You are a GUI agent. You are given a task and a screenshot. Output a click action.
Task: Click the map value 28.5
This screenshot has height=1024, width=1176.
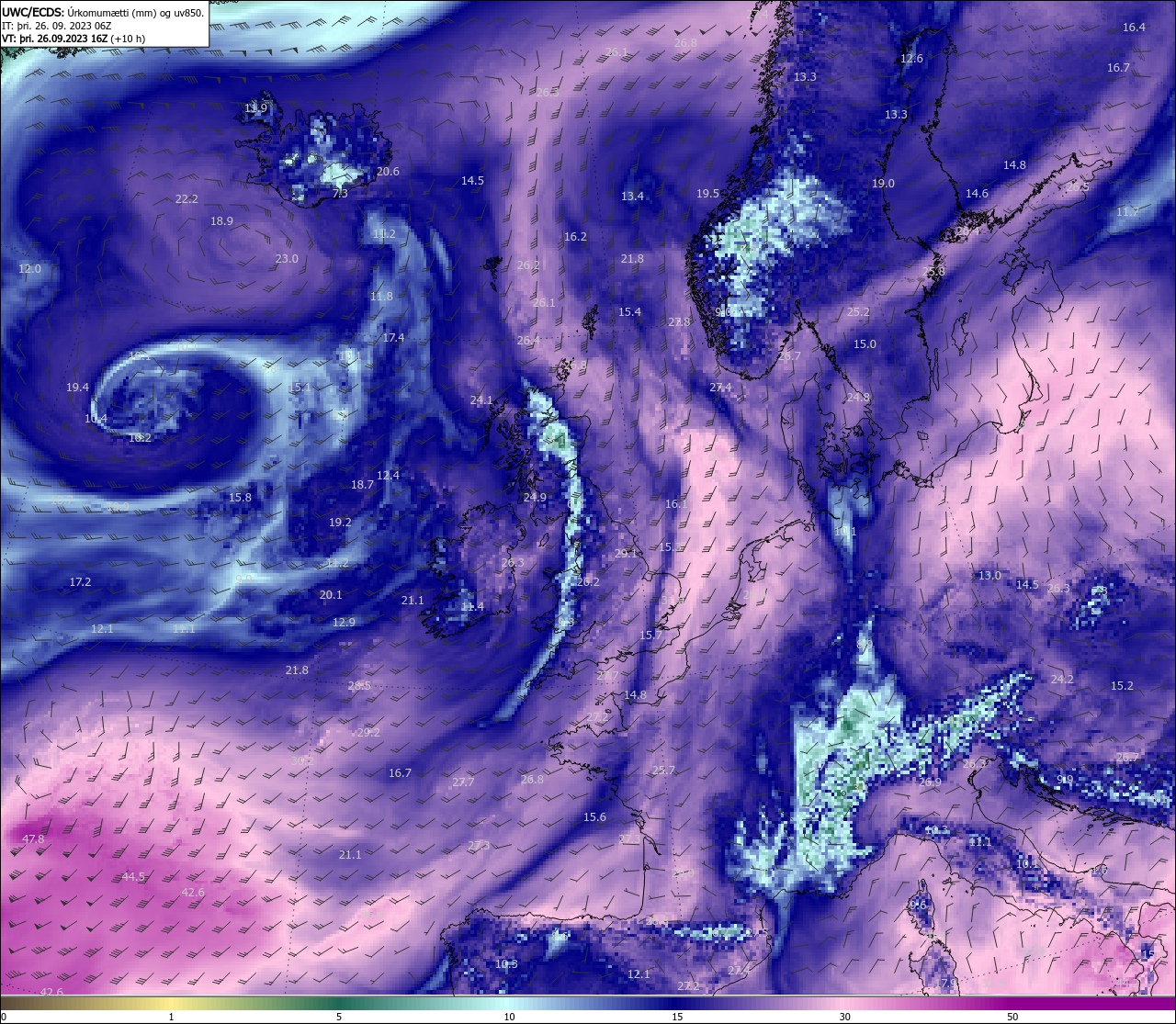(359, 686)
